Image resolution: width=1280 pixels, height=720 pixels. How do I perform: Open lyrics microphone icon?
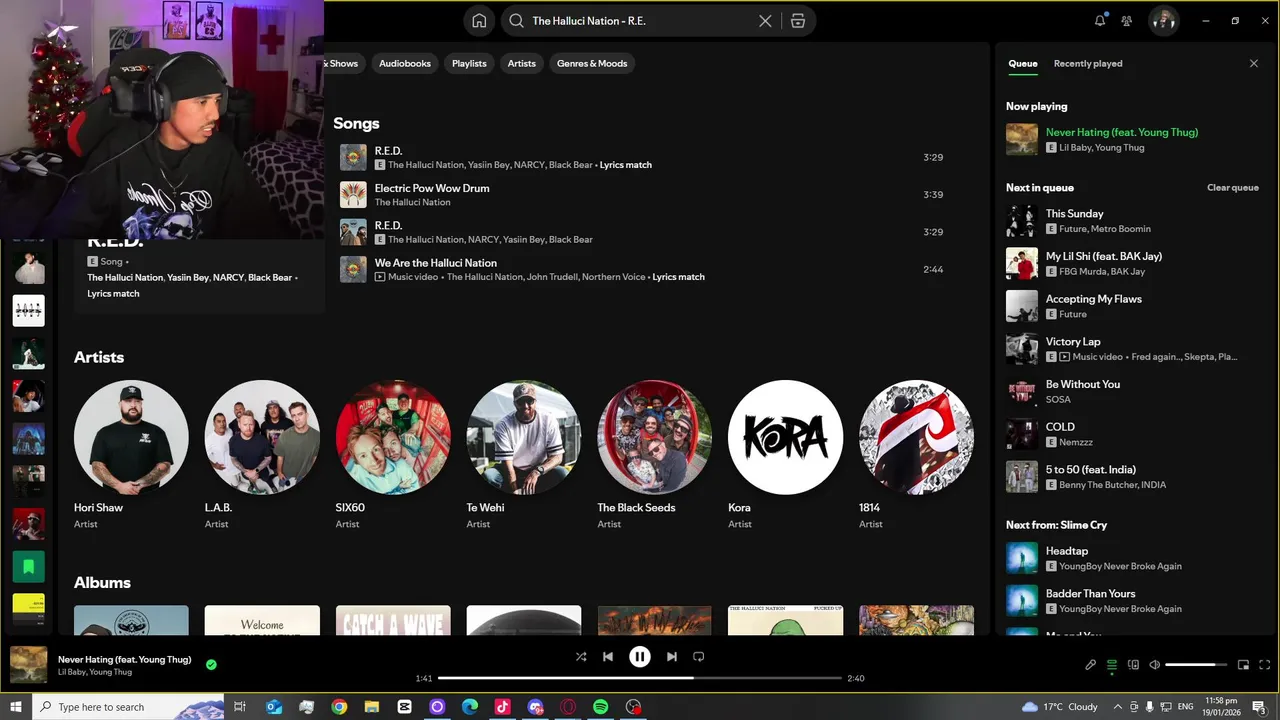pos(1091,665)
